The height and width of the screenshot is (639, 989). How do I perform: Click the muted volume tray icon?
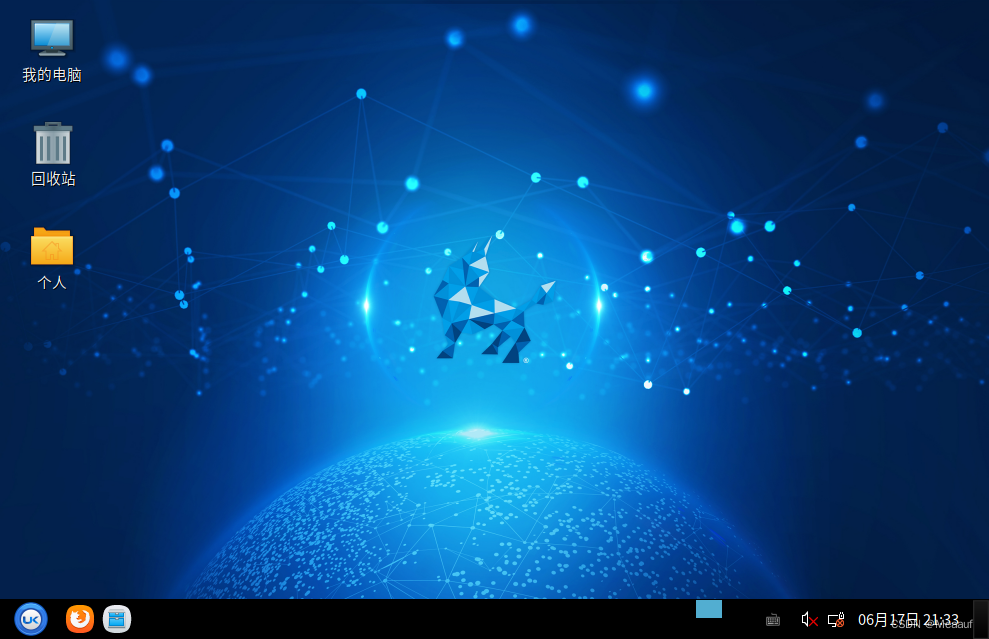tap(809, 620)
